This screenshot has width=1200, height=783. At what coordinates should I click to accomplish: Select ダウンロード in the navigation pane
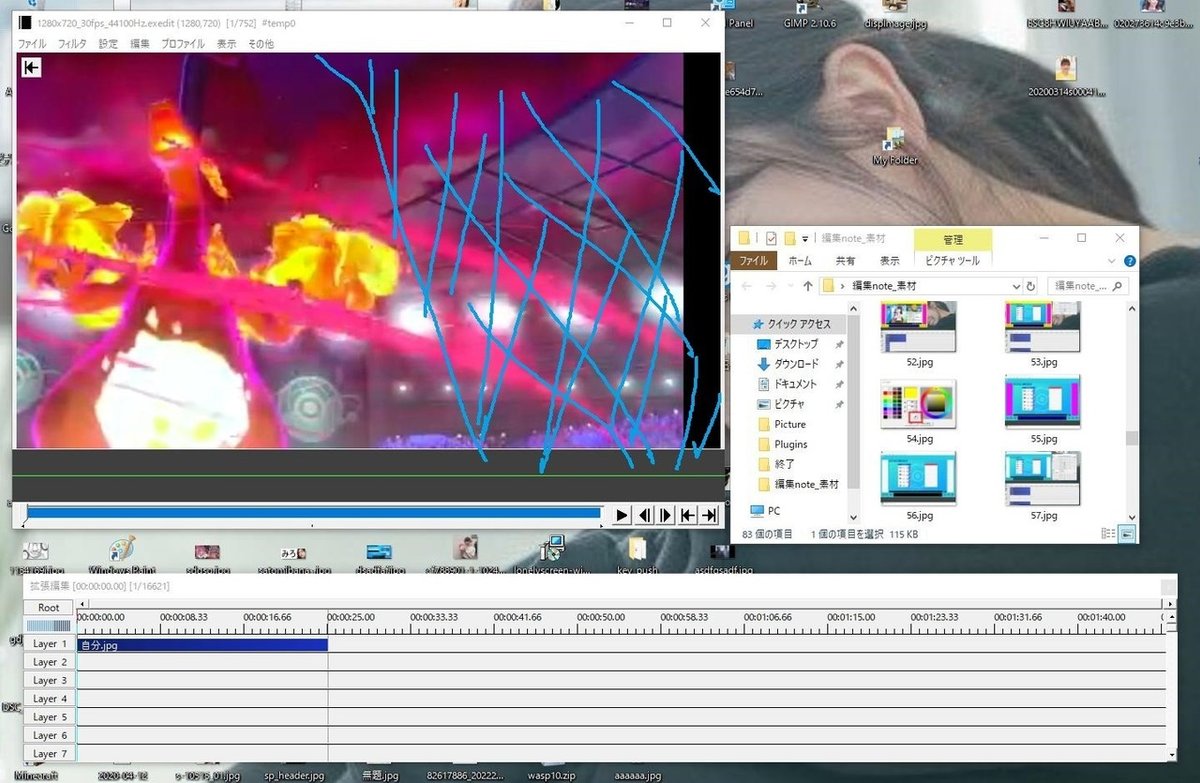795,364
